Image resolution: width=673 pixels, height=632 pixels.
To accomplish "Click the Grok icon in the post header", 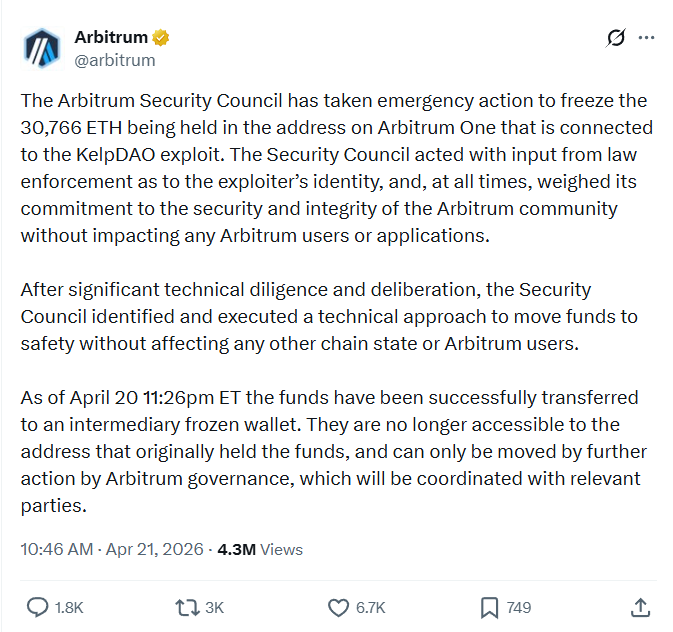I will (616, 38).
